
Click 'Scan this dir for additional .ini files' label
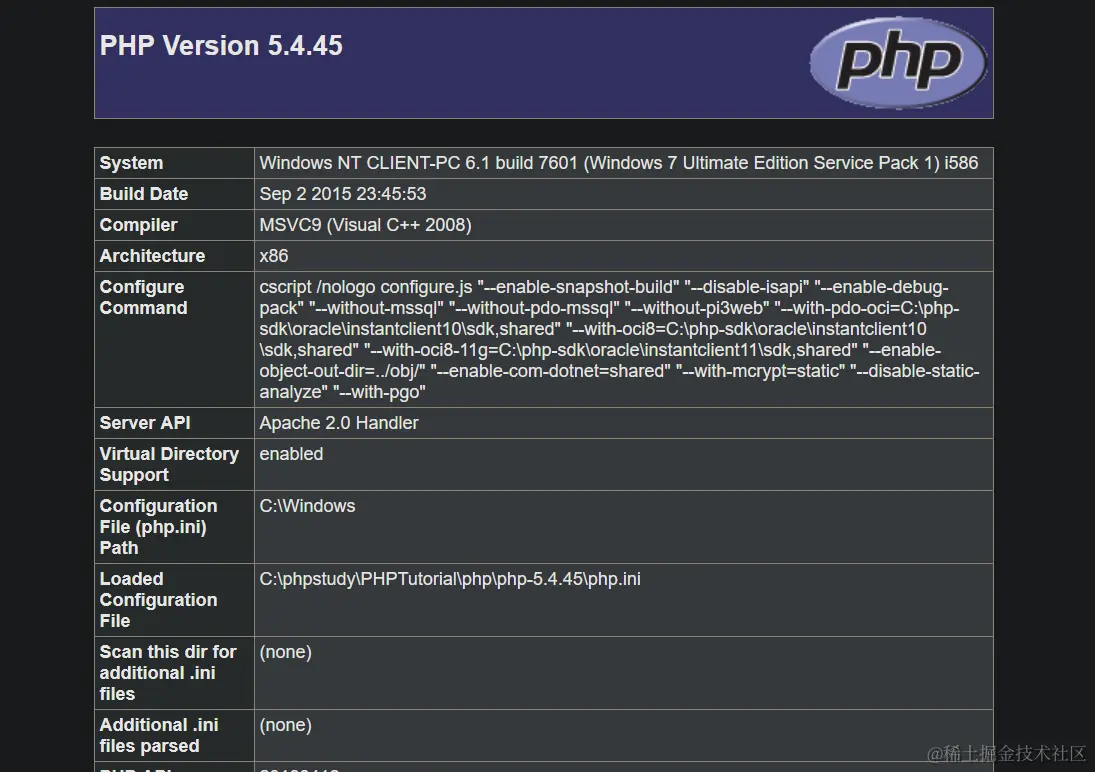168,673
